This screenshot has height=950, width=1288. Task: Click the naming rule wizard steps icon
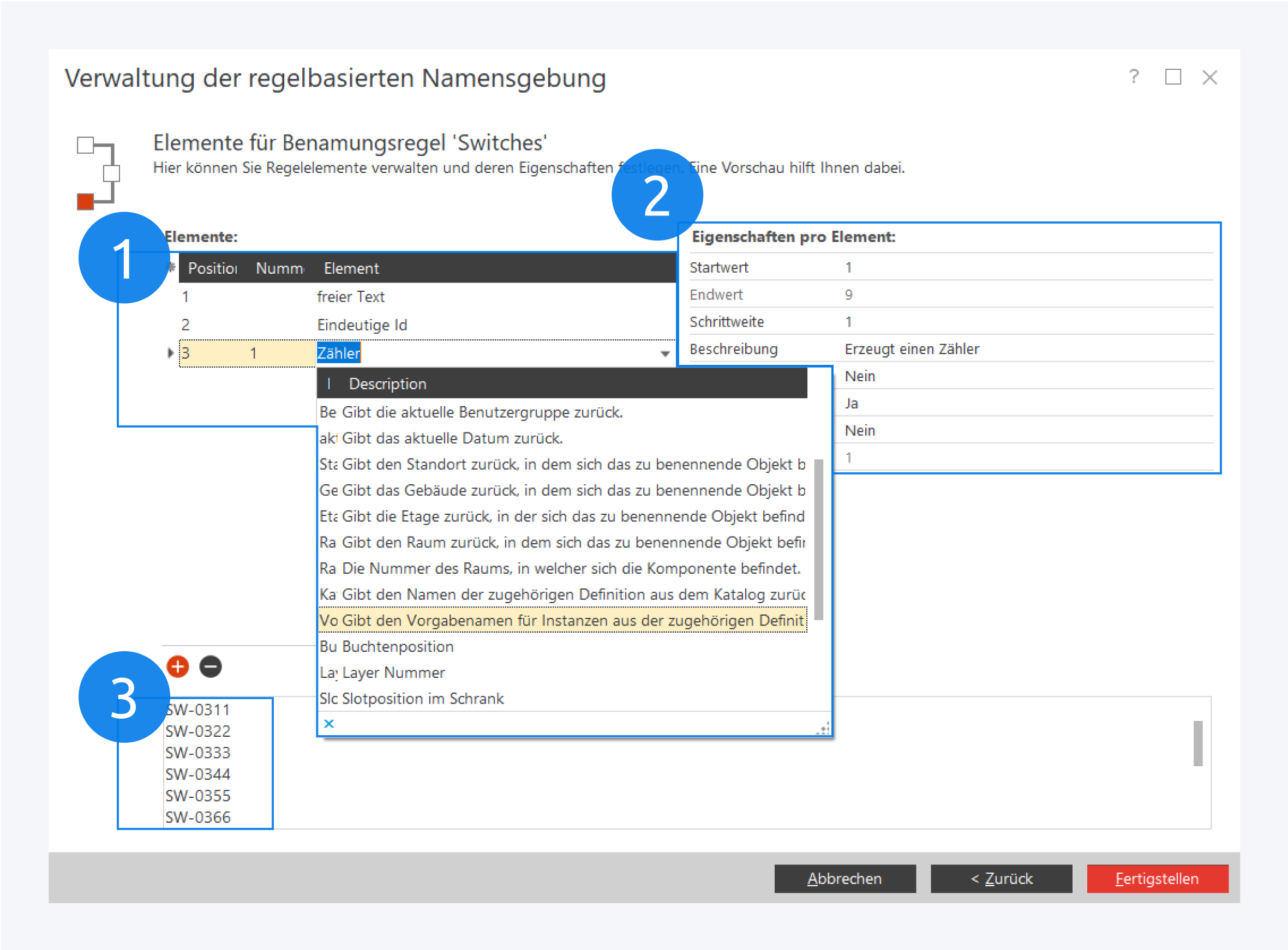tap(98, 172)
